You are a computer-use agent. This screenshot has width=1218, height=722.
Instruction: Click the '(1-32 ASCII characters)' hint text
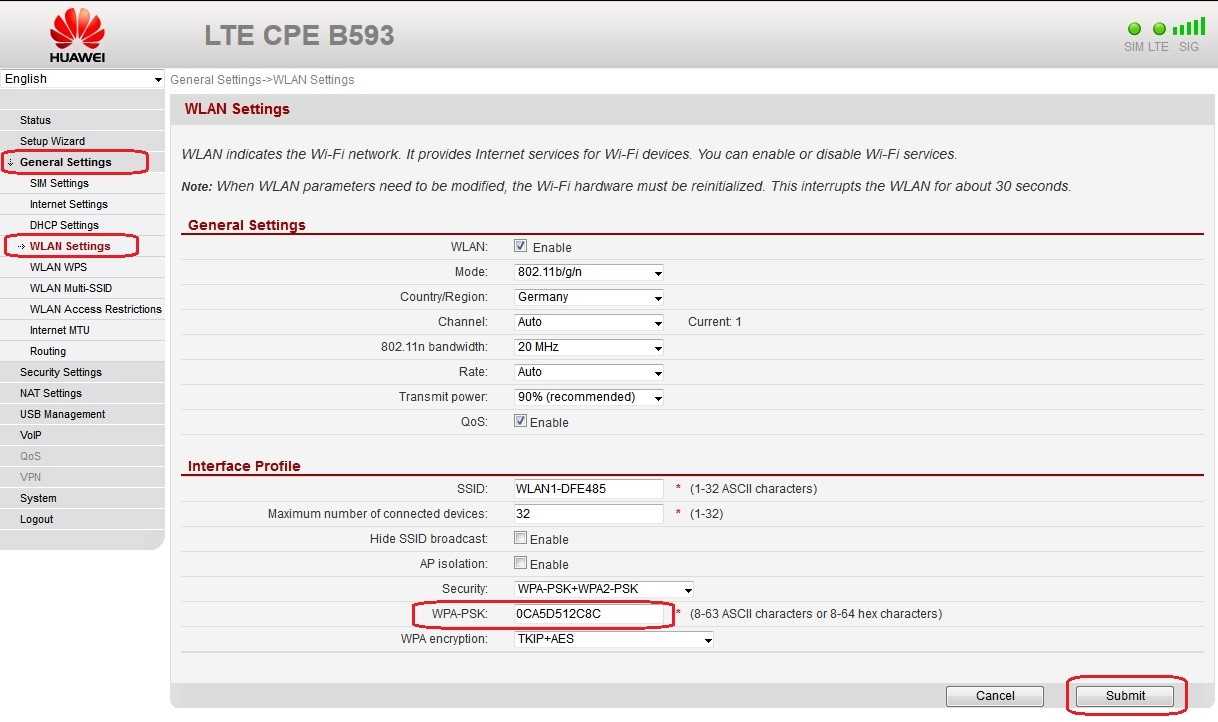click(x=753, y=489)
